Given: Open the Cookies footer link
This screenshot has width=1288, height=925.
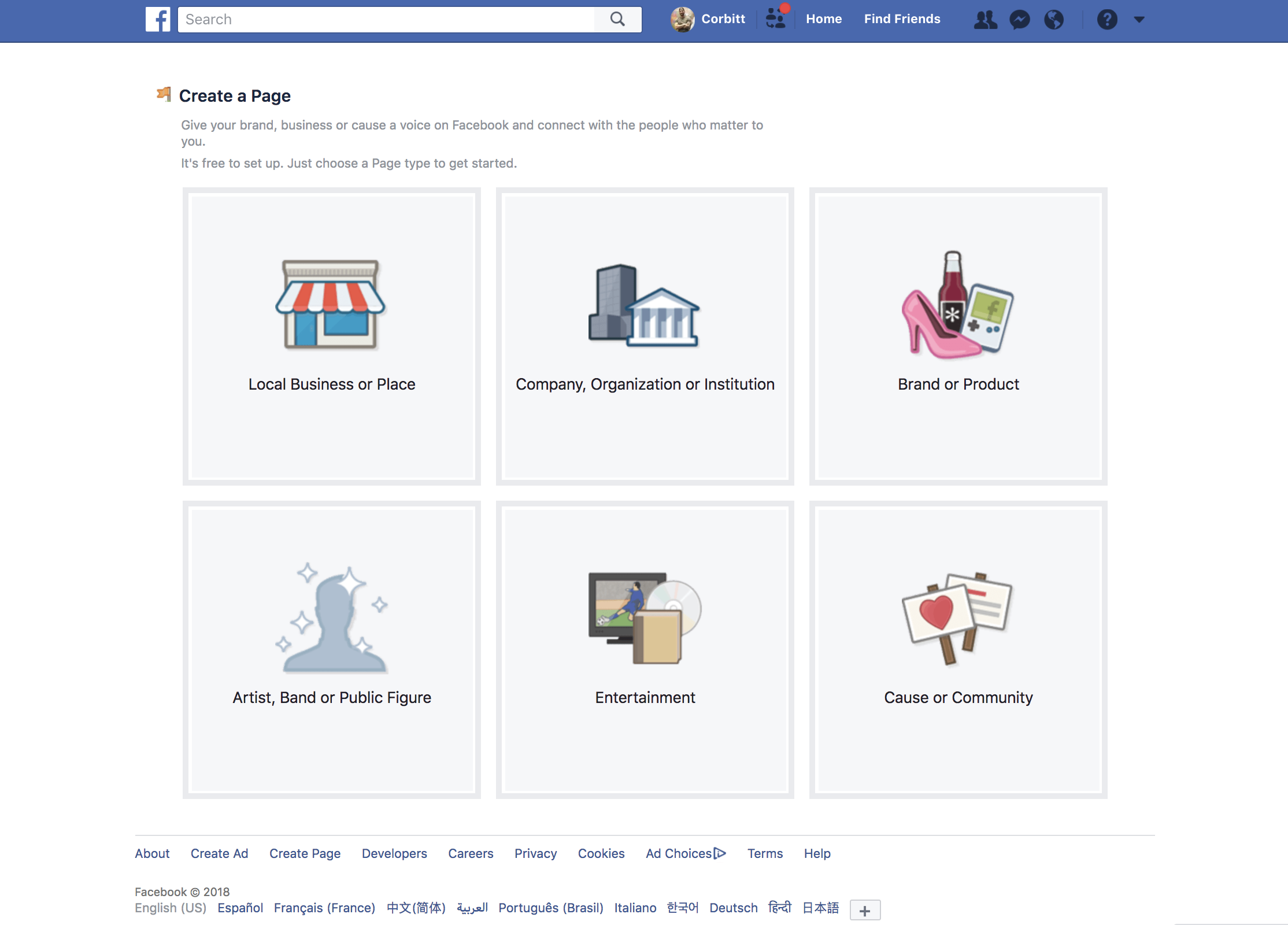Looking at the screenshot, I should (601, 853).
